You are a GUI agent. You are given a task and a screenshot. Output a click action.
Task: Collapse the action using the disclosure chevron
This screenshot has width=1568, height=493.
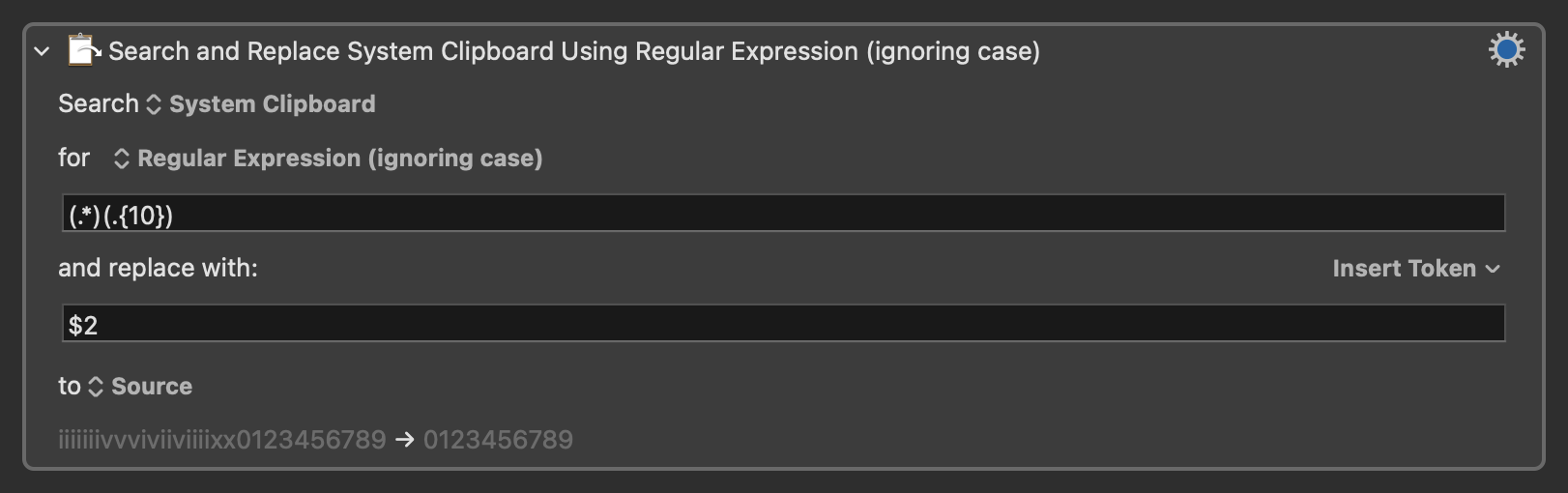[42, 51]
